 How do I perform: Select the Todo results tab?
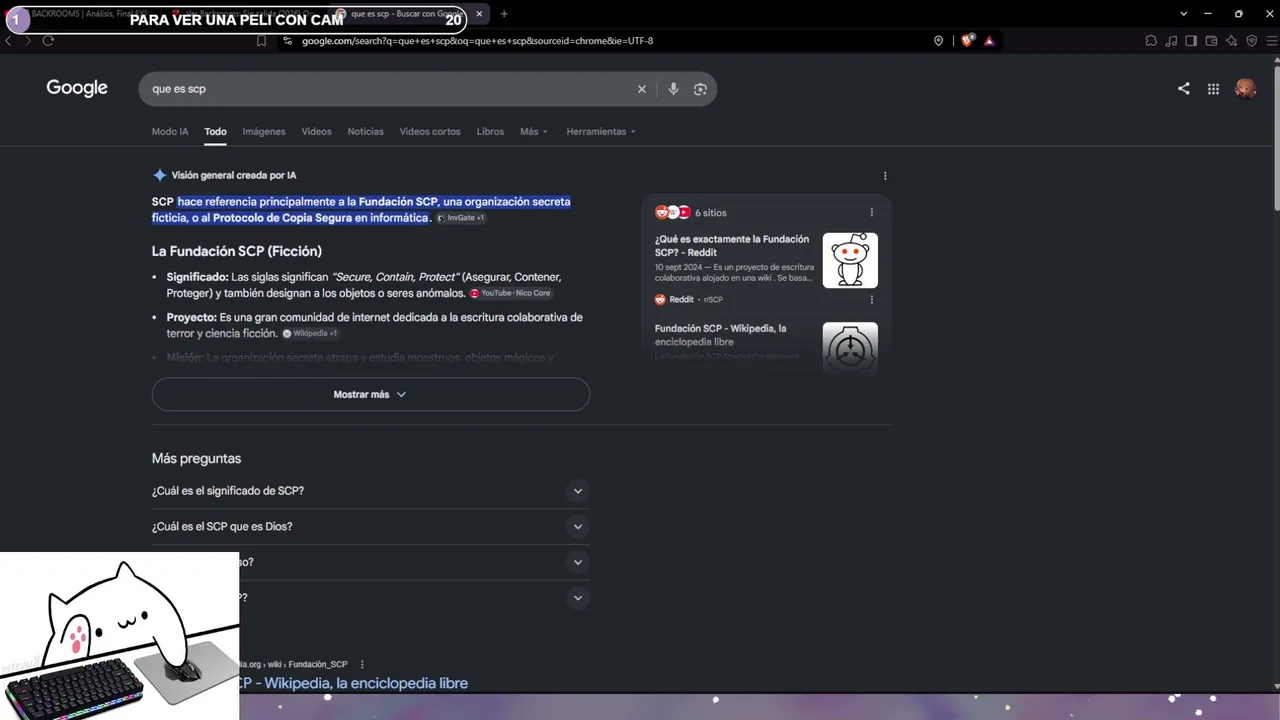pyautogui.click(x=215, y=132)
